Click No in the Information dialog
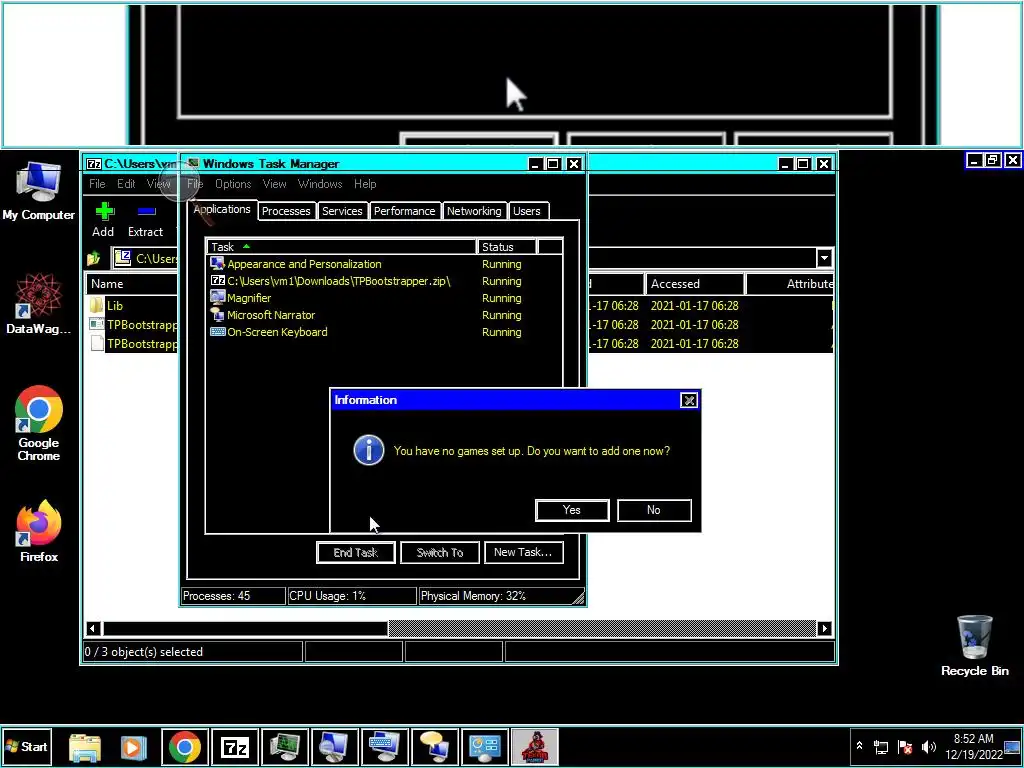 [654, 510]
